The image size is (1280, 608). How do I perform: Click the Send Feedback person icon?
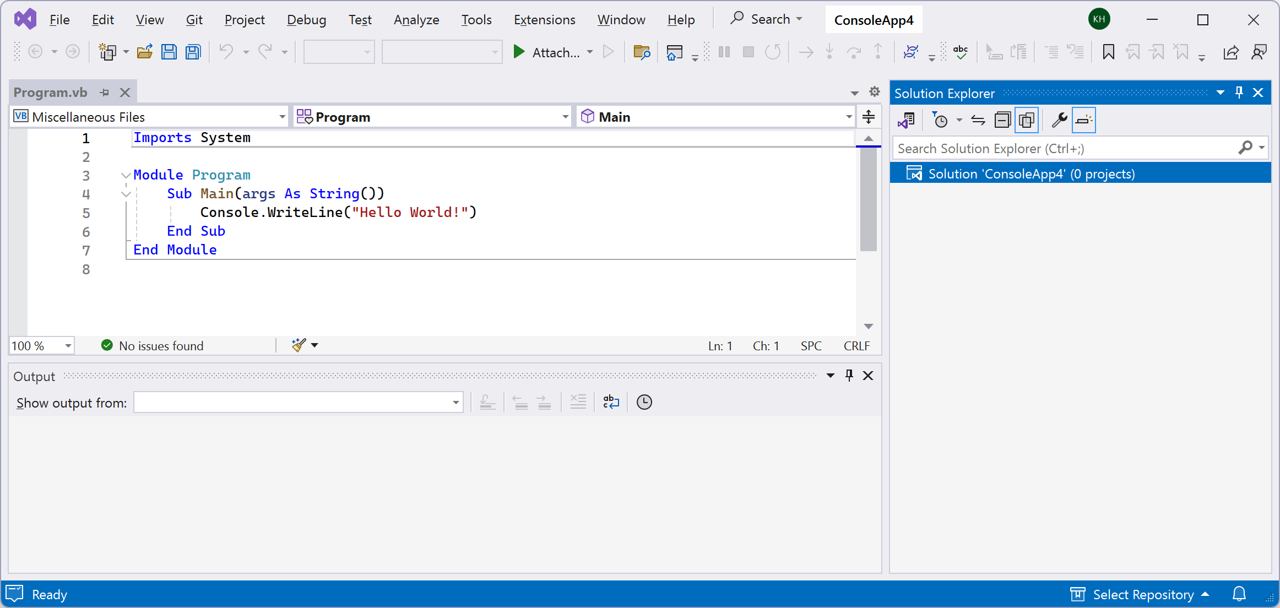[x=1259, y=52]
